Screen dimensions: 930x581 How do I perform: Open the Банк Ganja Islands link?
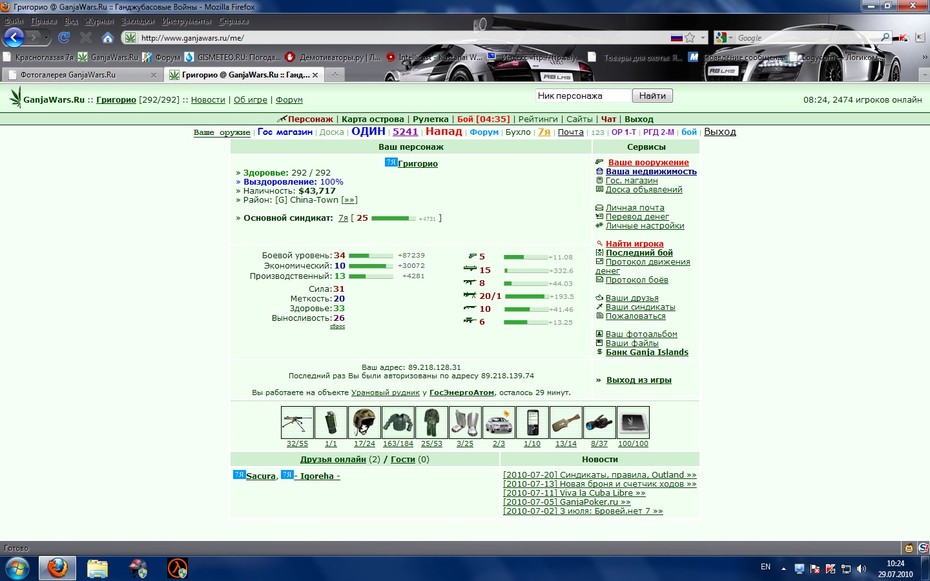(x=647, y=352)
